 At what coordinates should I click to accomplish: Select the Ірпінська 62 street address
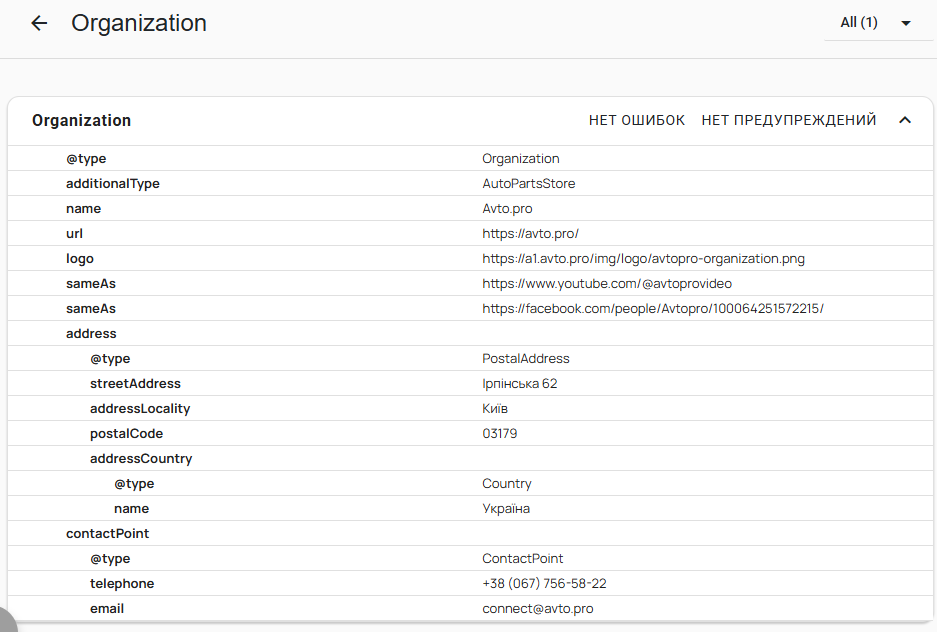point(520,384)
